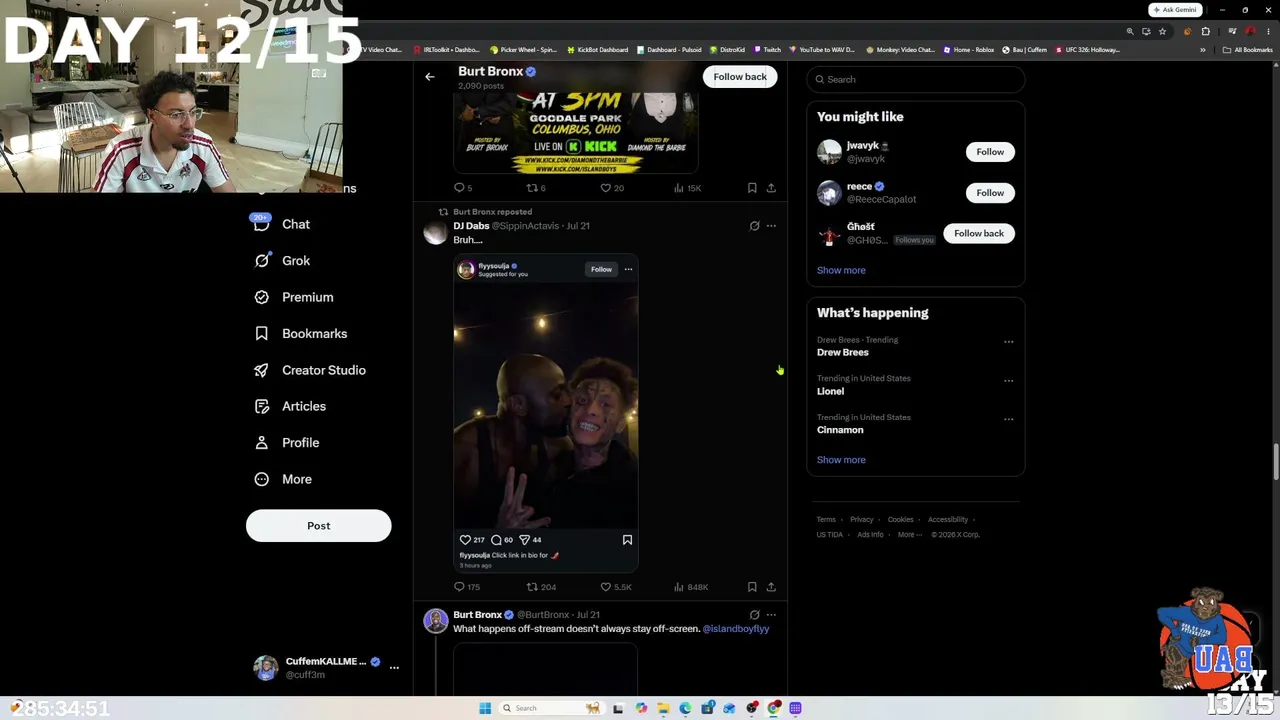Show more trends under What's happening
Screen dimensions: 1280x720
(841, 460)
